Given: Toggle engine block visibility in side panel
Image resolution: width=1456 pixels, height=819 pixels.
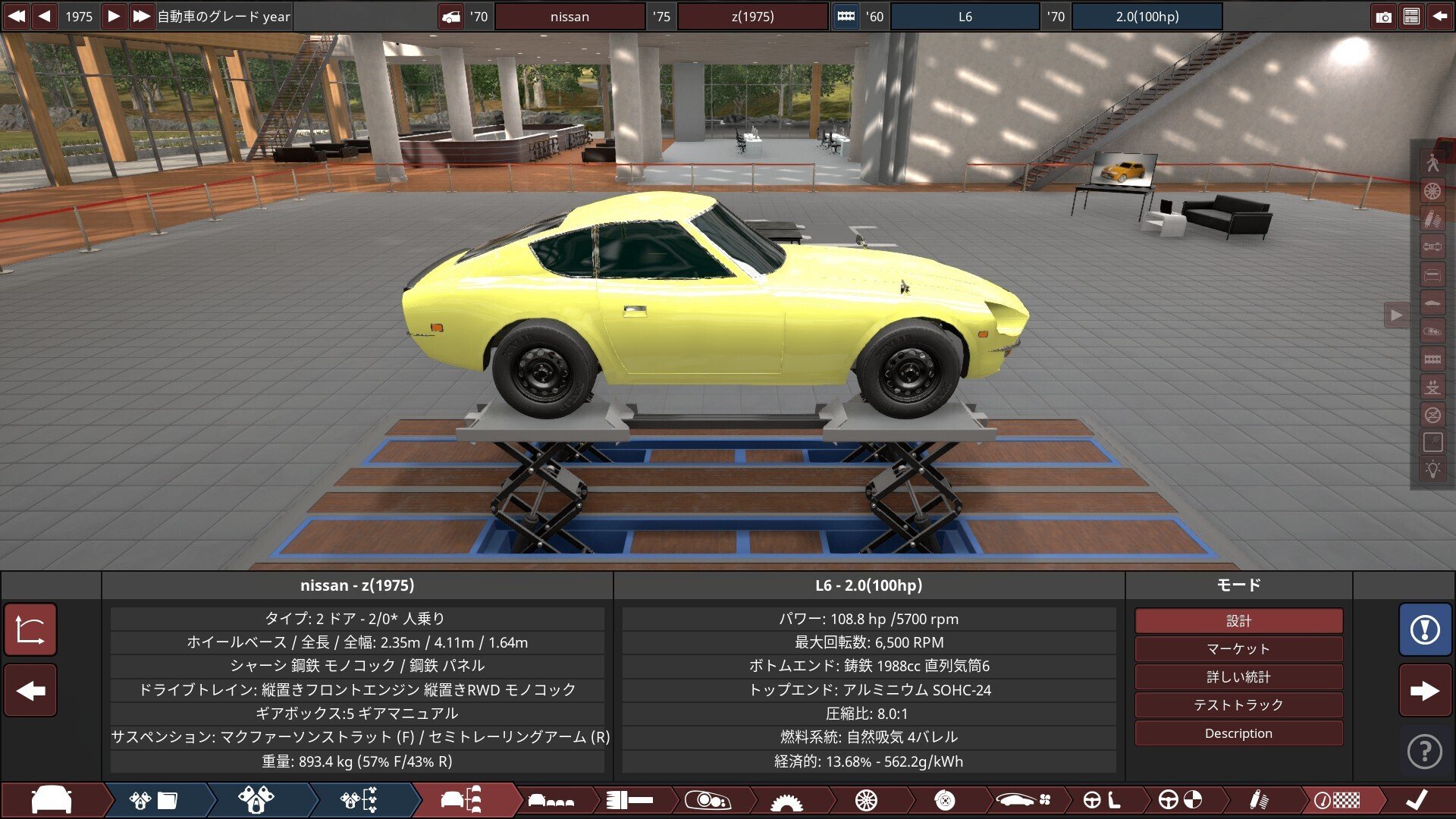Looking at the screenshot, I should pos(1432,359).
